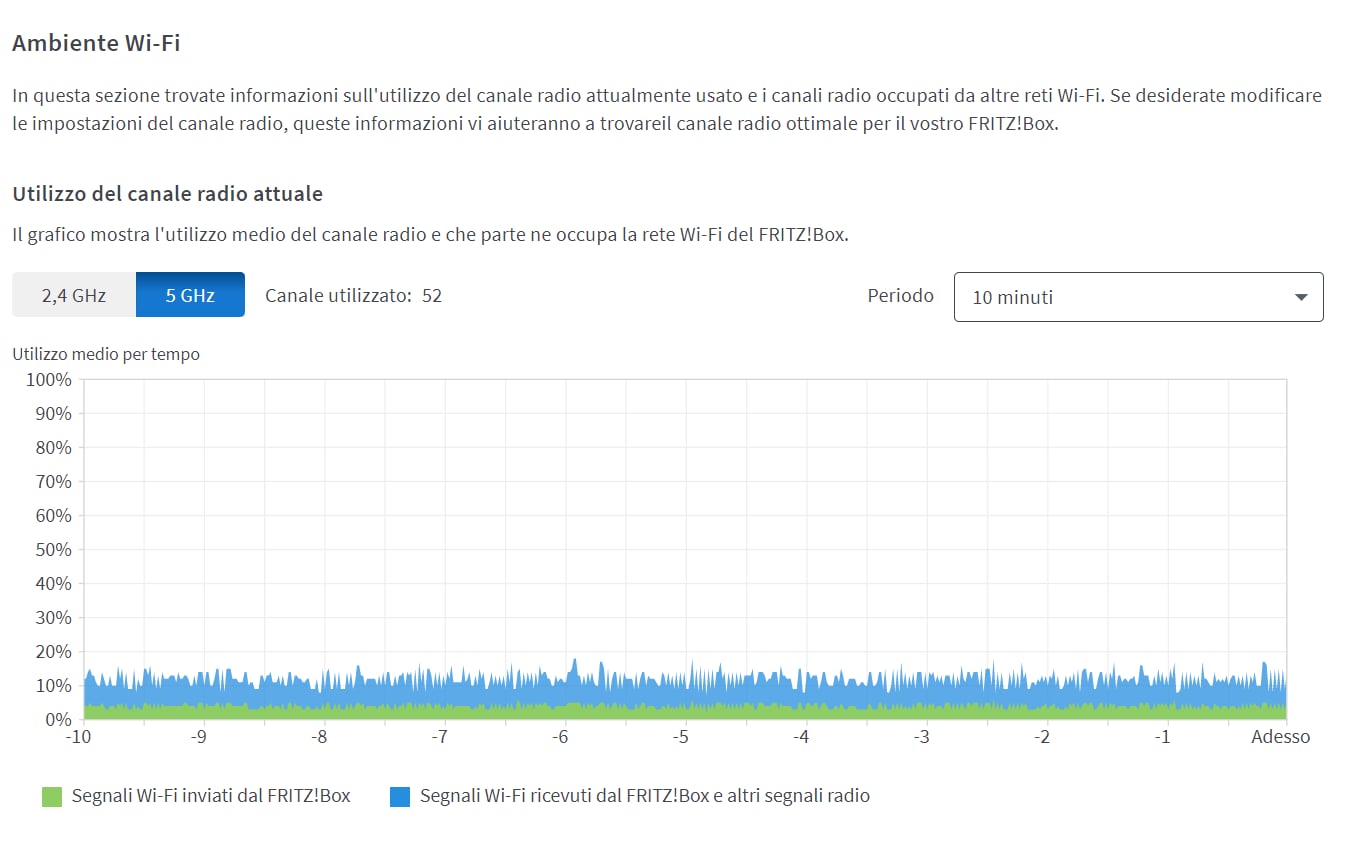Screen dimensions: 1351x850
Task: Click the Utilizzo del canale radio attuale heading
Action: (167, 193)
